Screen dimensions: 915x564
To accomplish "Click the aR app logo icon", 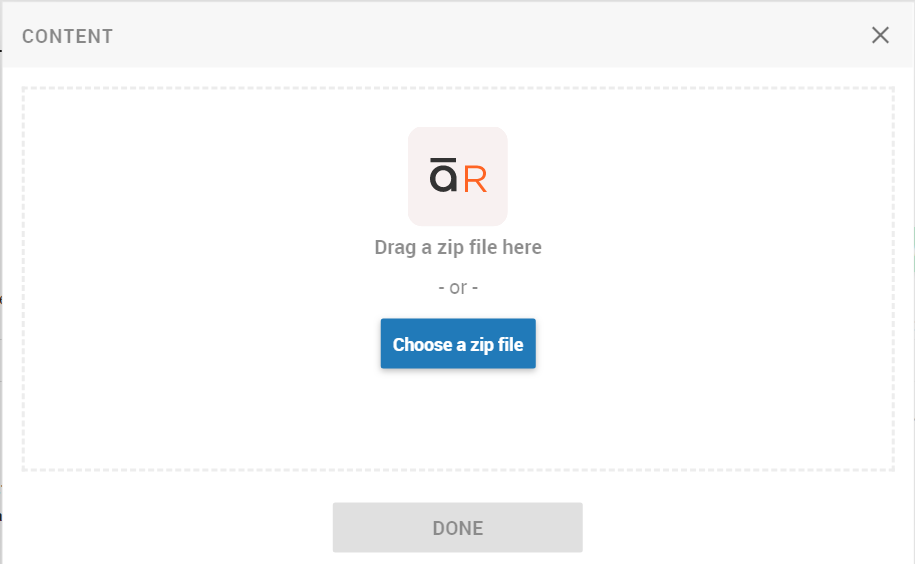I will (x=458, y=176).
